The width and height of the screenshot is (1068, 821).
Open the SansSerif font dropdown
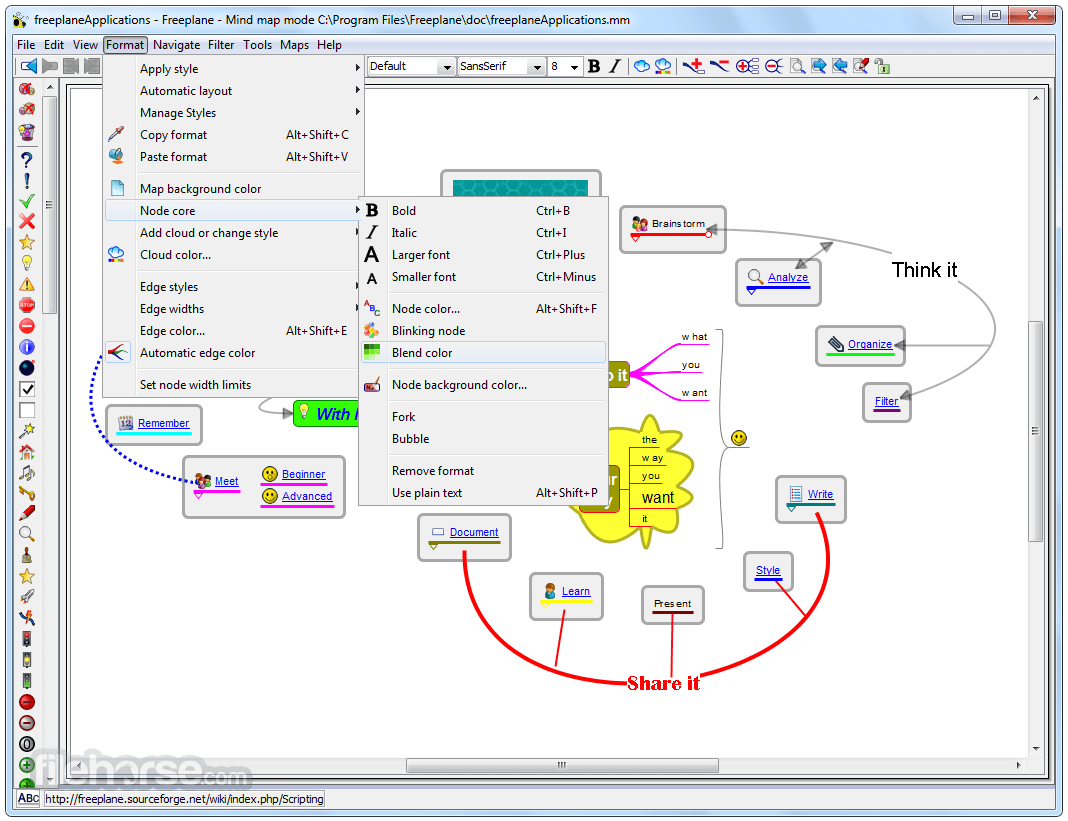click(x=537, y=67)
